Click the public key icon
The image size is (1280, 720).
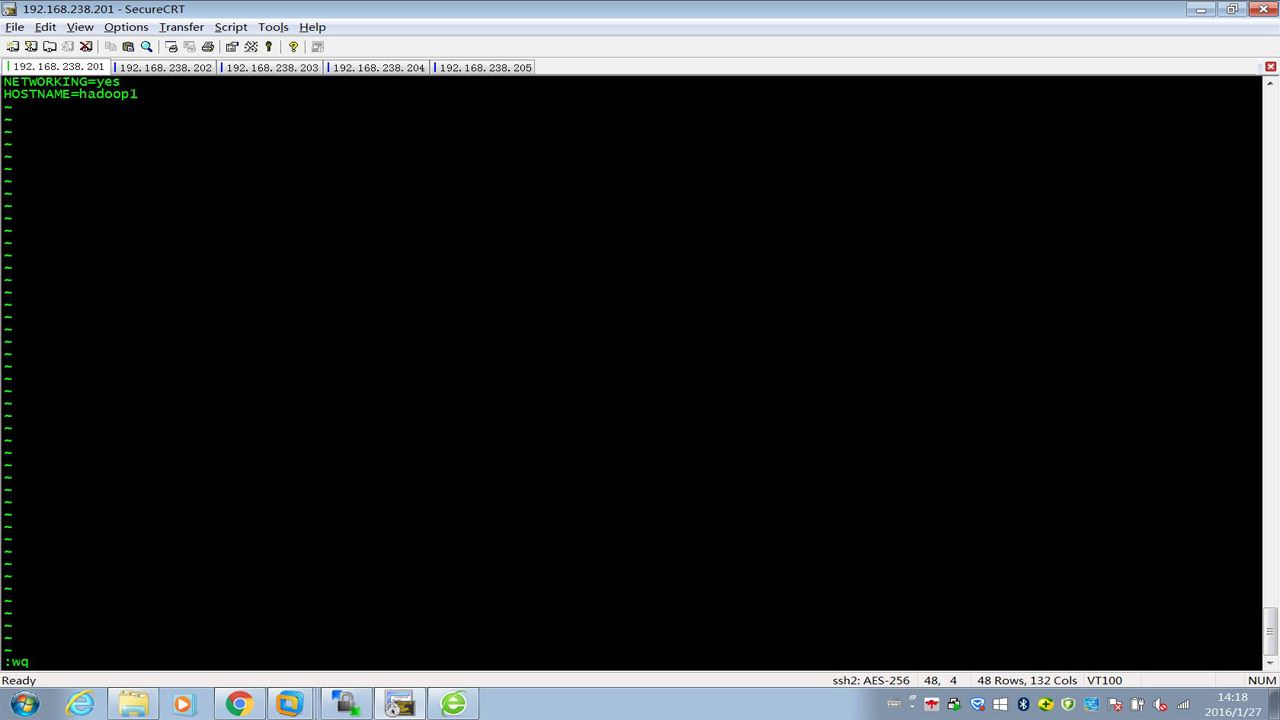[x=269, y=46]
